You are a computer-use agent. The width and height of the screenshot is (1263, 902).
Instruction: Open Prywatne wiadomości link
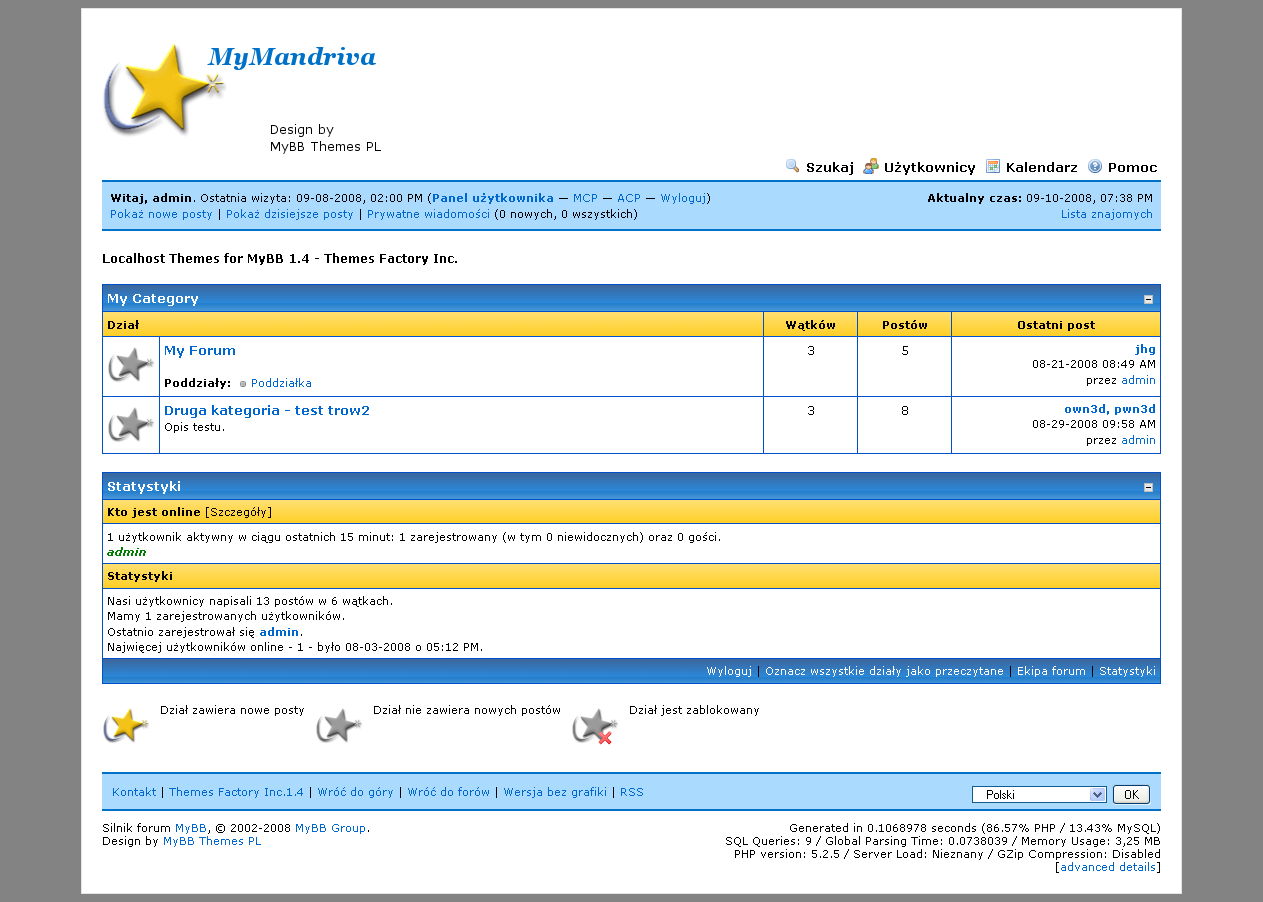click(x=428, y=214)
